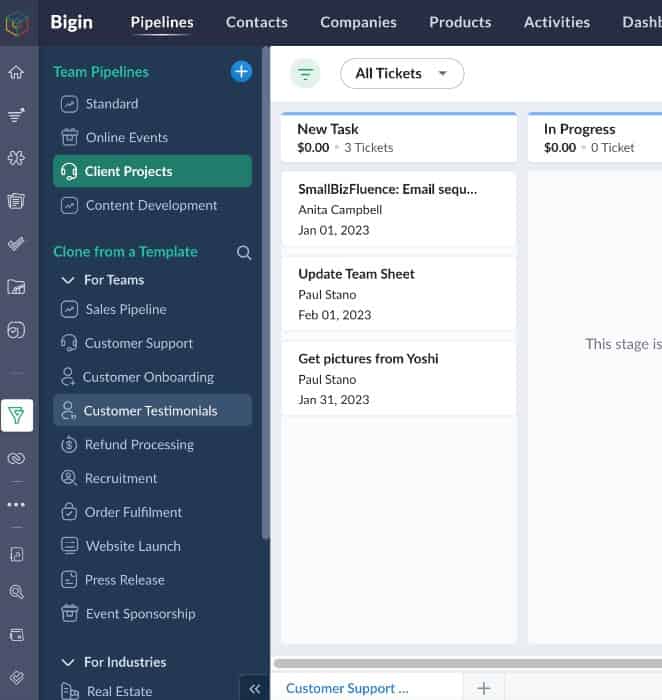Click the In Progress stage header
Viewport: 662px width, 700px height.
[x=595, y=138]
